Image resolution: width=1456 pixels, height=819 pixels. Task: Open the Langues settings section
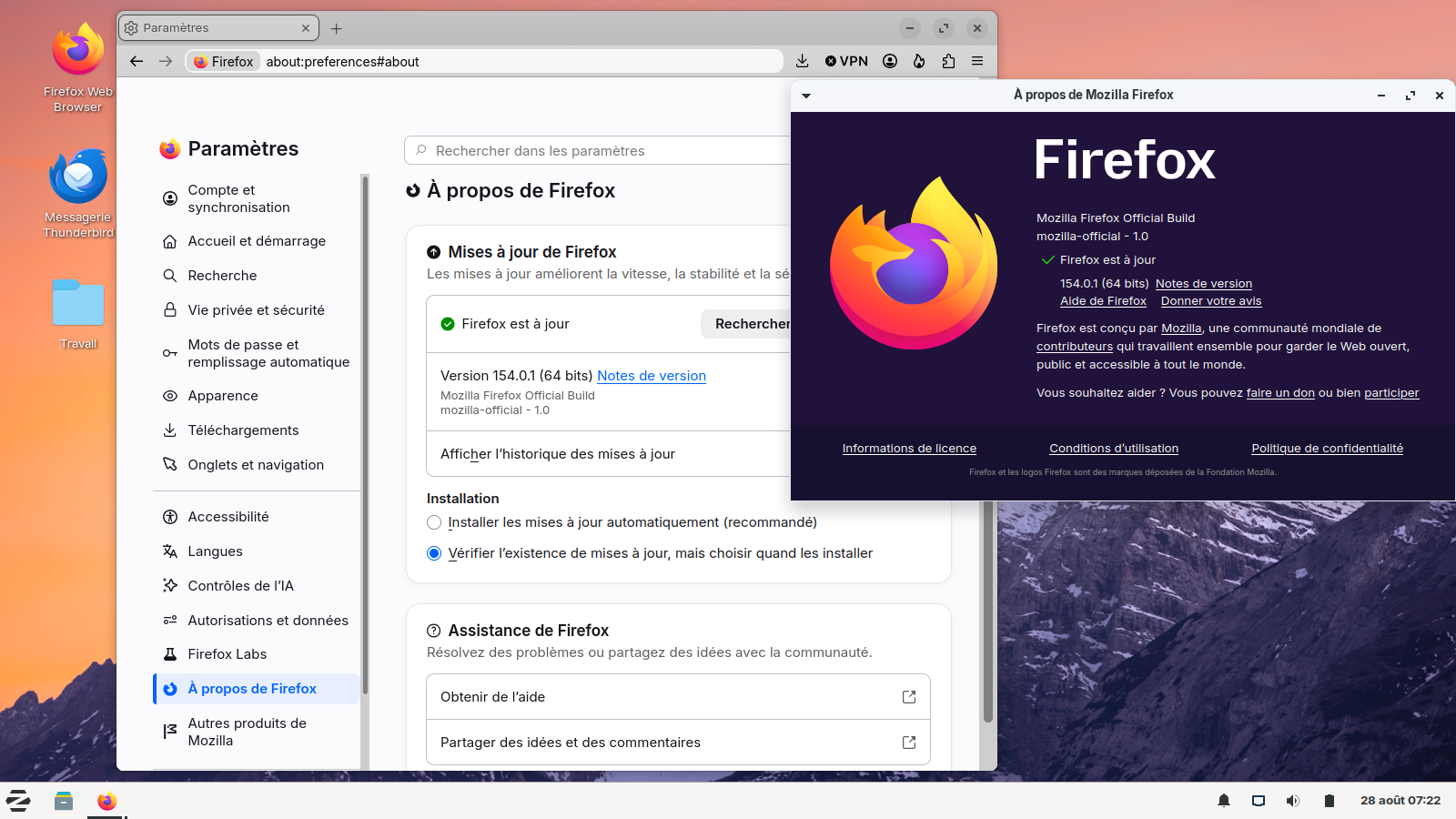(x=257, y=551)
